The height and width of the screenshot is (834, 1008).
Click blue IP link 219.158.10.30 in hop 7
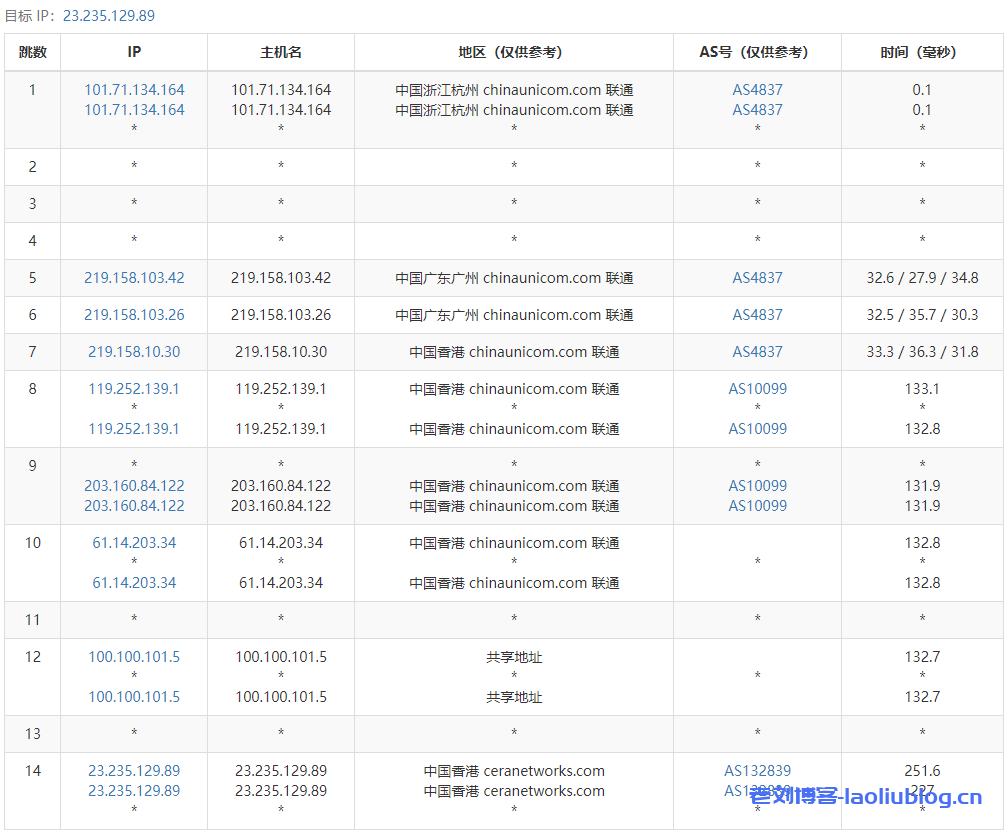coord(134,352)
